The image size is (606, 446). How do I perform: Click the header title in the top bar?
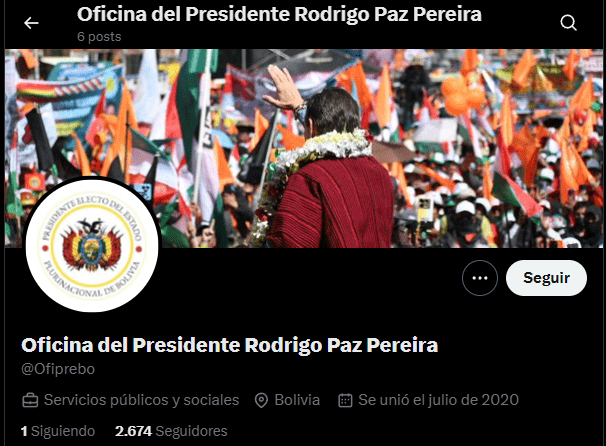tap(279, 14)
